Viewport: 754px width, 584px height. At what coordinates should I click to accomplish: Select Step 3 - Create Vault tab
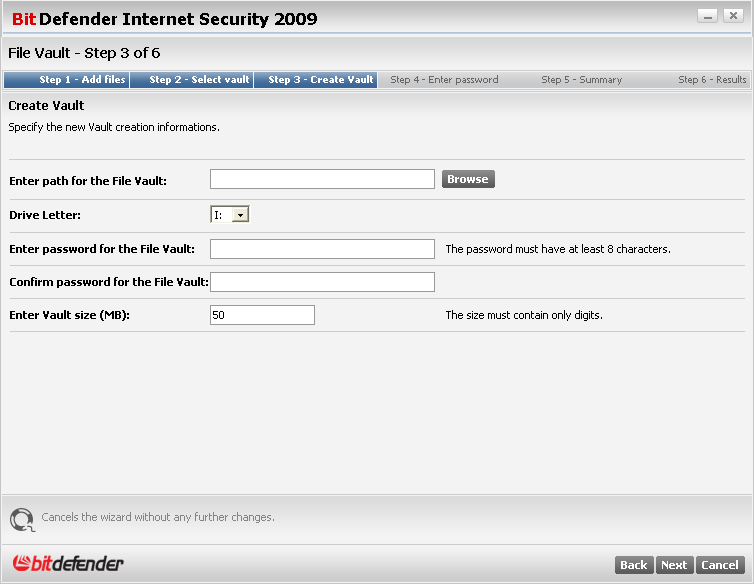(316, 80)
